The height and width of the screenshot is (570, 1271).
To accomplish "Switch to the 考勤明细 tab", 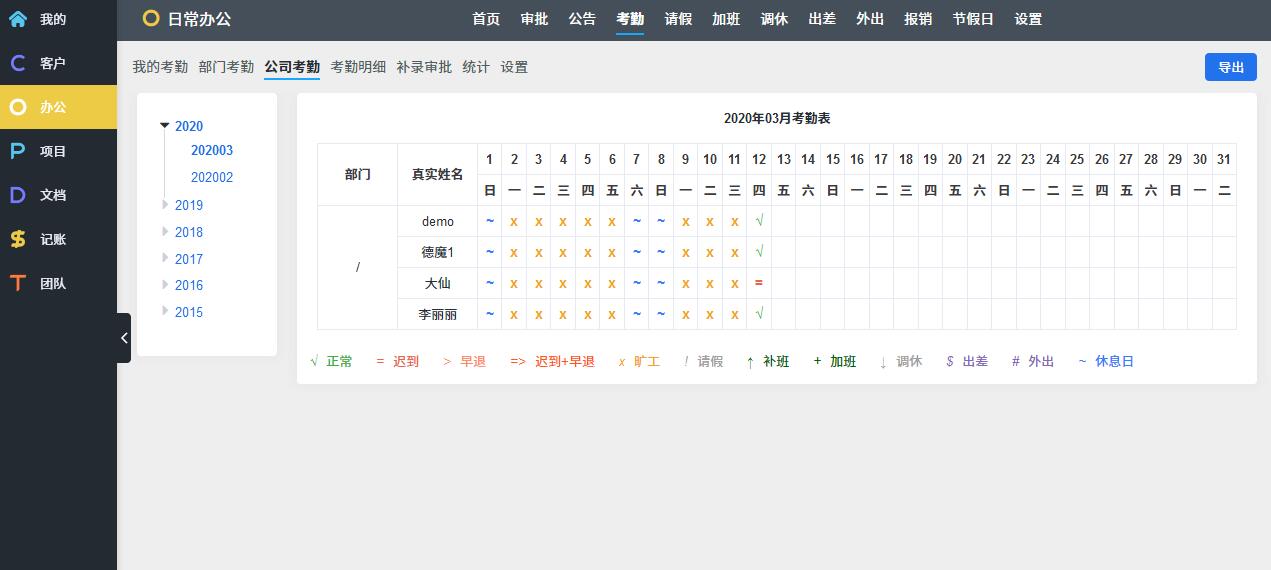I will [x=358, y=67].
